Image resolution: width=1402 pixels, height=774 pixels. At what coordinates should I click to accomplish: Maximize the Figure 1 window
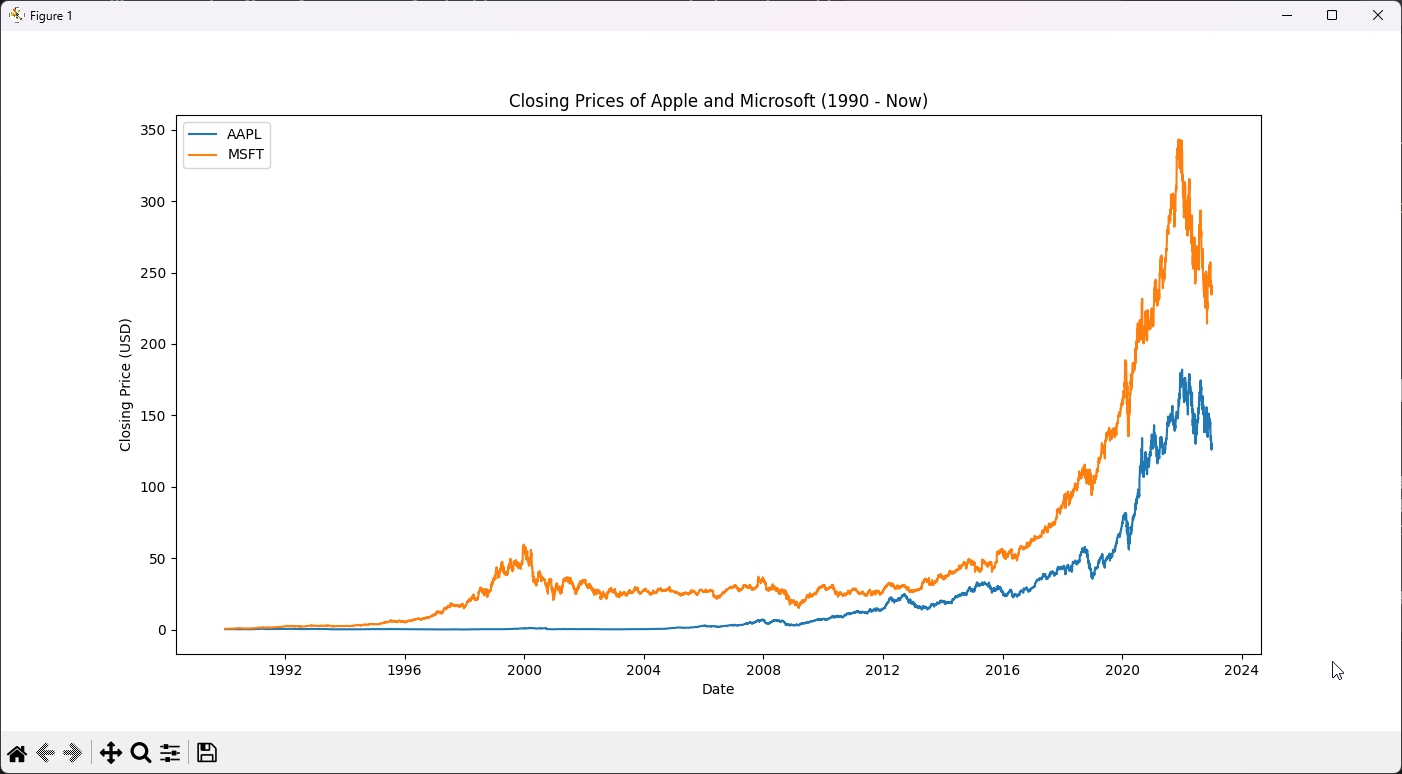tap(1332, 15)
